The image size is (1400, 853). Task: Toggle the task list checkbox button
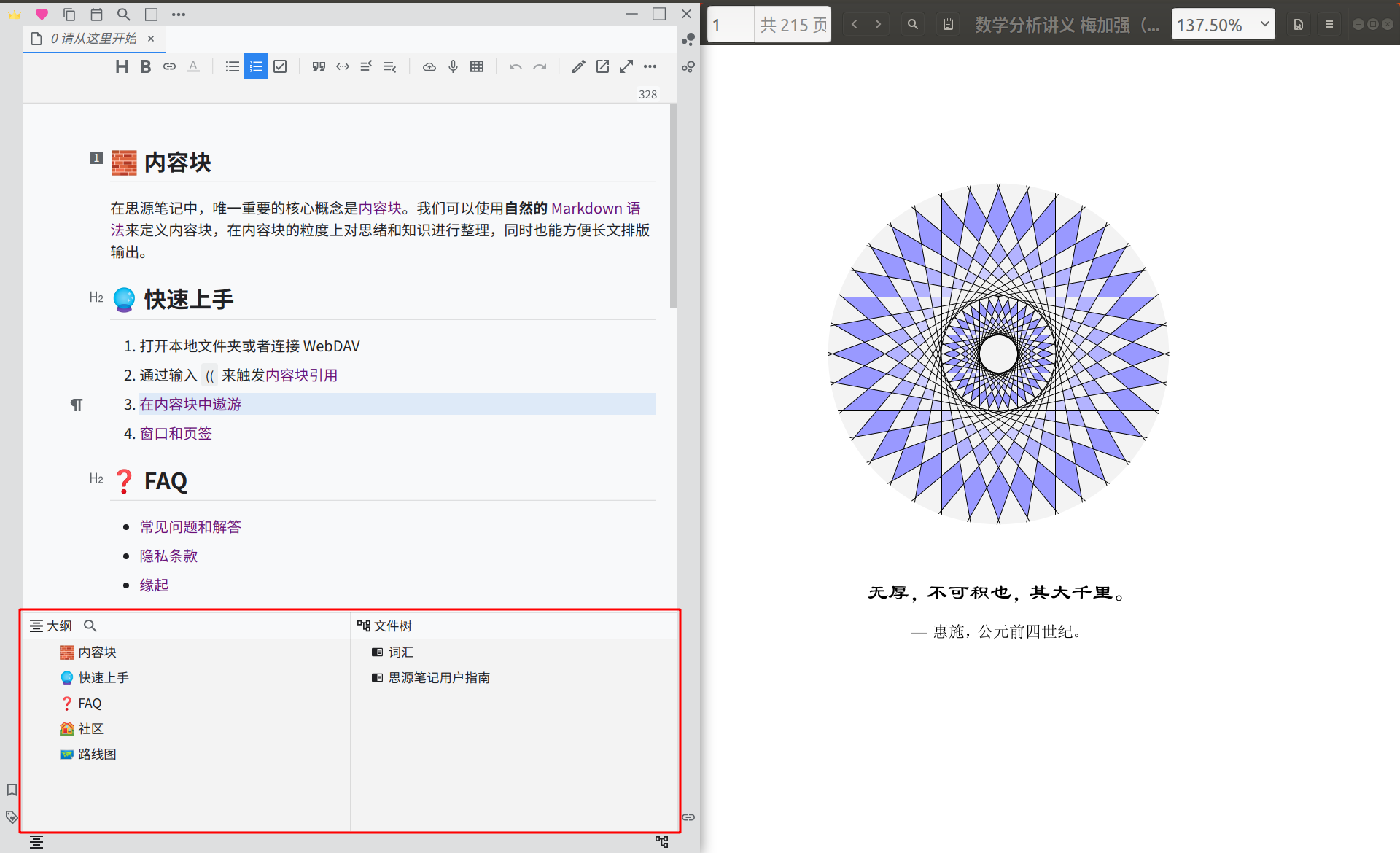(280, 66)
